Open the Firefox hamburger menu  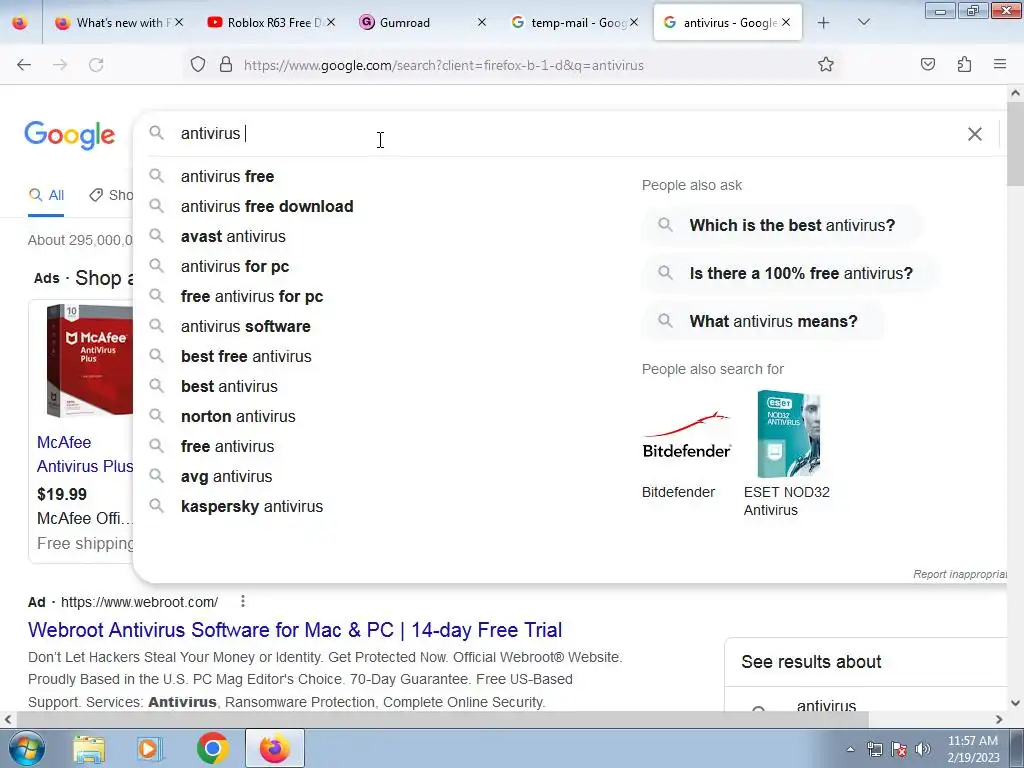(1000, 65)
